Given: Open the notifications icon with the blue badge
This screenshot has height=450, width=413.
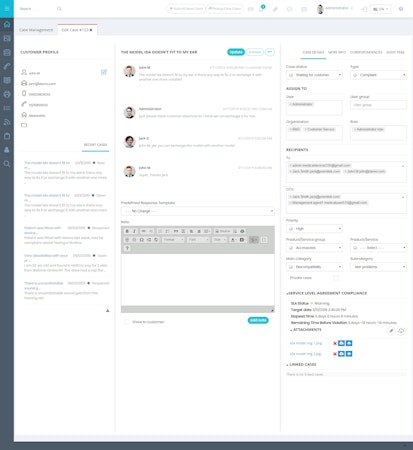Looking at the screenshot, I should pos(261,9).
